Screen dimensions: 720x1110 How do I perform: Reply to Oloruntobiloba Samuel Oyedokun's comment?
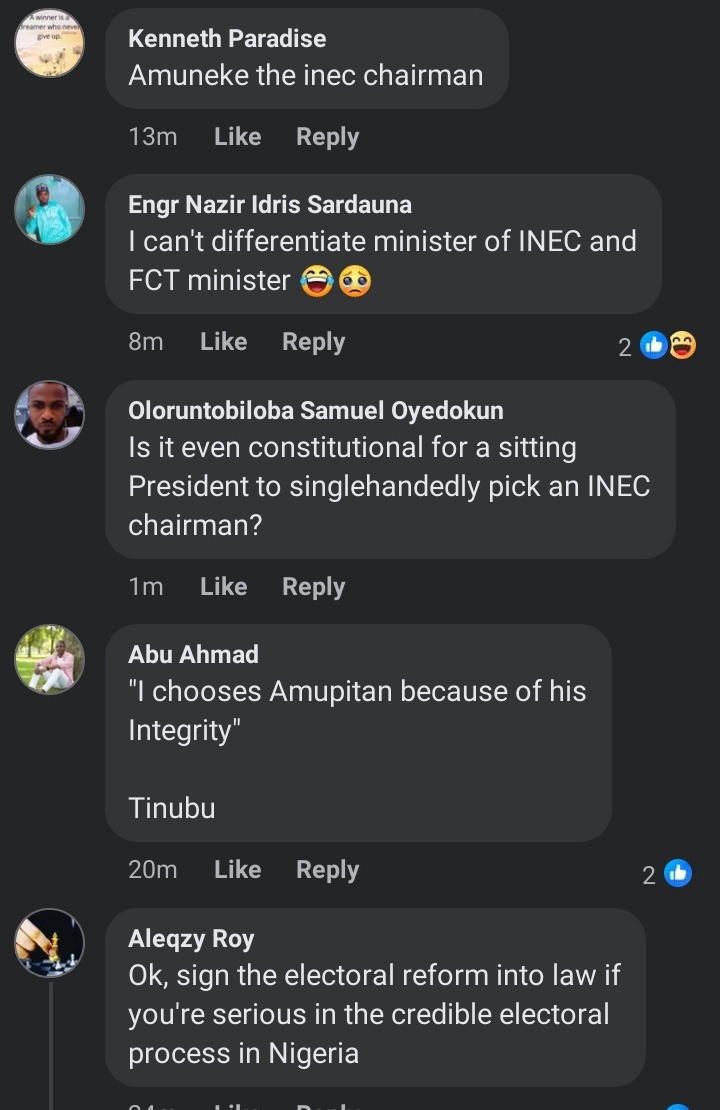313,587
